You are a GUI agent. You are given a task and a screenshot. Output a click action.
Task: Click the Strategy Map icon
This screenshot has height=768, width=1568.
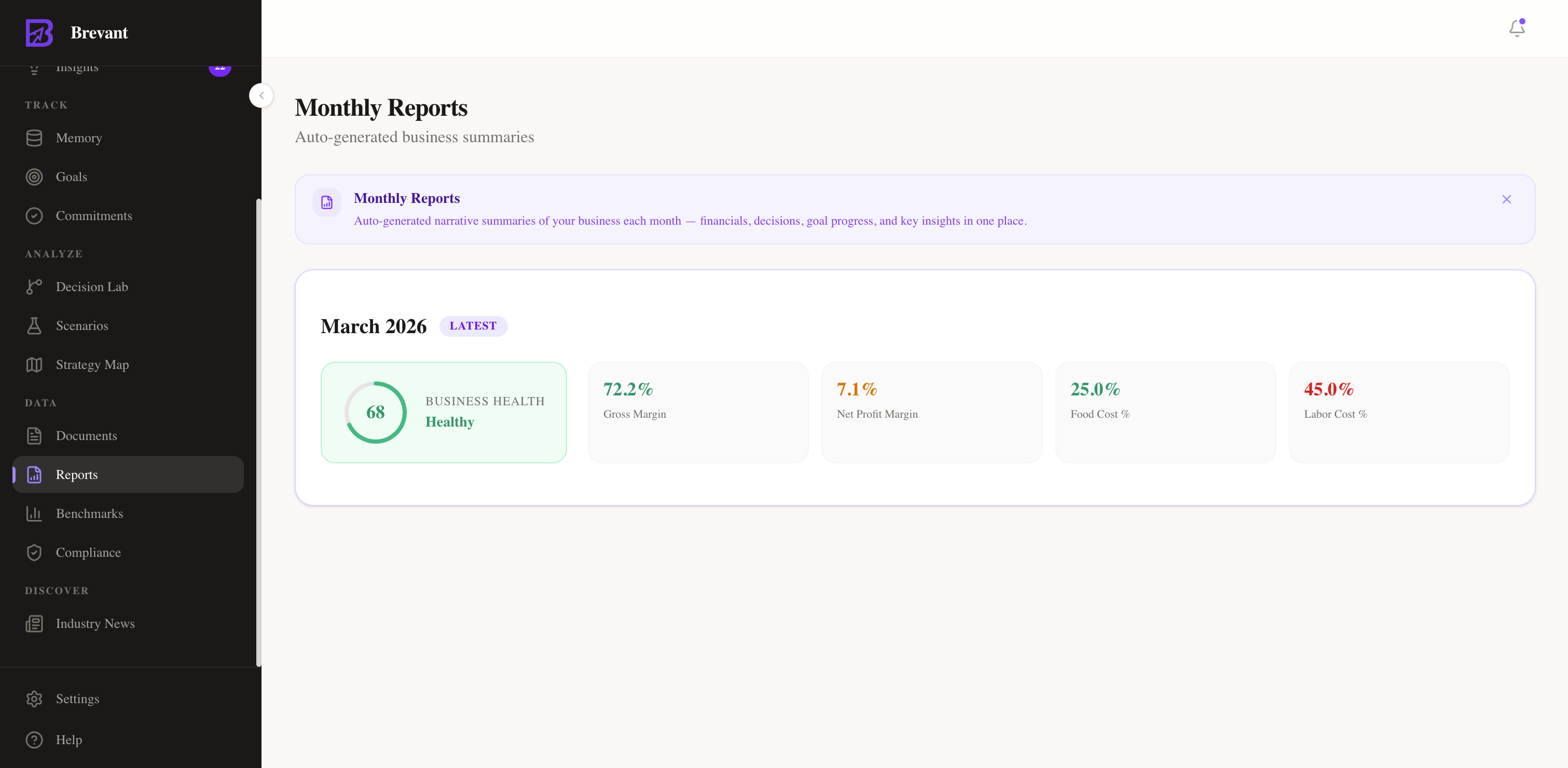pos(34,364)
